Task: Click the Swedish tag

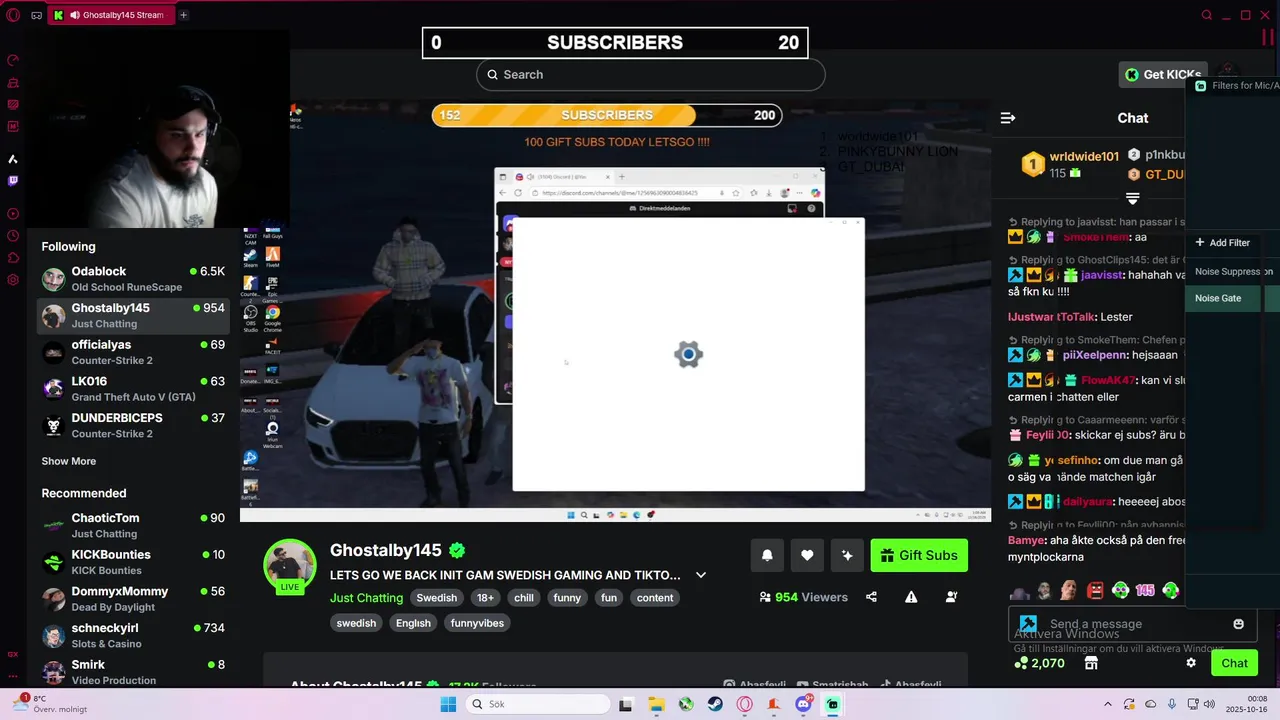Action: pos(436,598)
